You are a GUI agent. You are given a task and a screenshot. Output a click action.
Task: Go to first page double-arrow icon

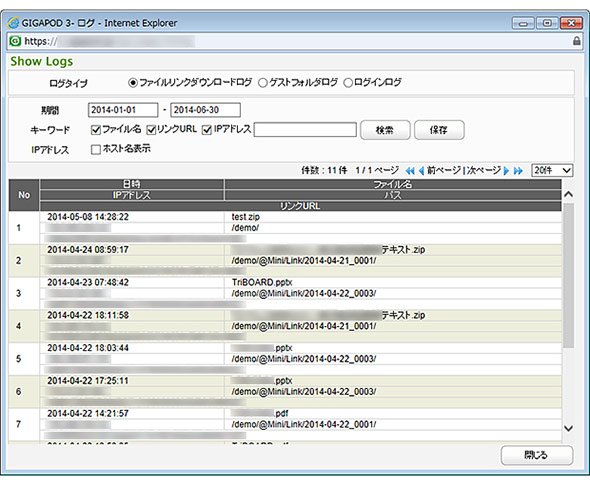coord(410,171)
